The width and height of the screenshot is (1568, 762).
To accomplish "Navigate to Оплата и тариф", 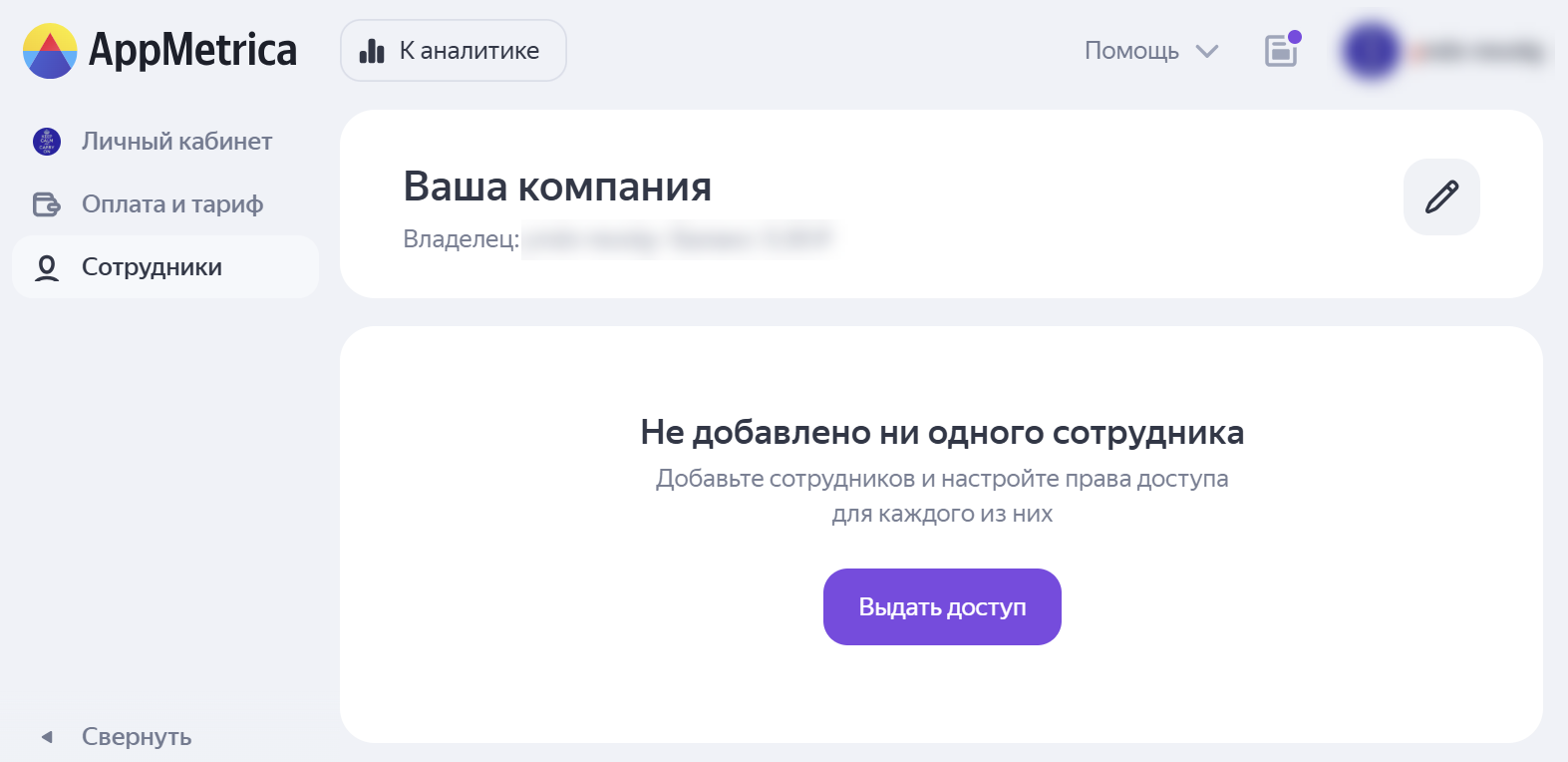I will coord(172,204).
